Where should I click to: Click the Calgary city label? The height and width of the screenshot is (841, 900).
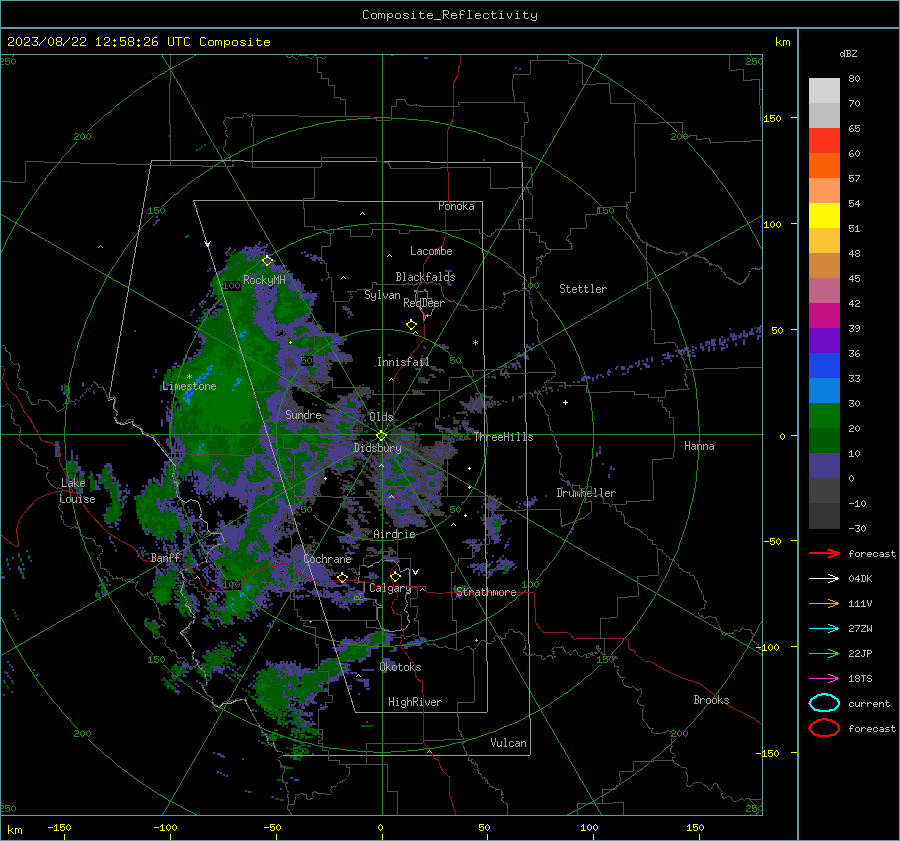pos(390,588)
